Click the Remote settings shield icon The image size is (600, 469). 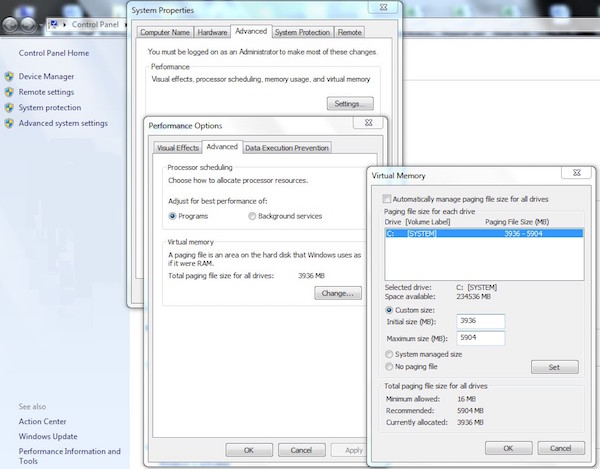(x=9, y=92)
